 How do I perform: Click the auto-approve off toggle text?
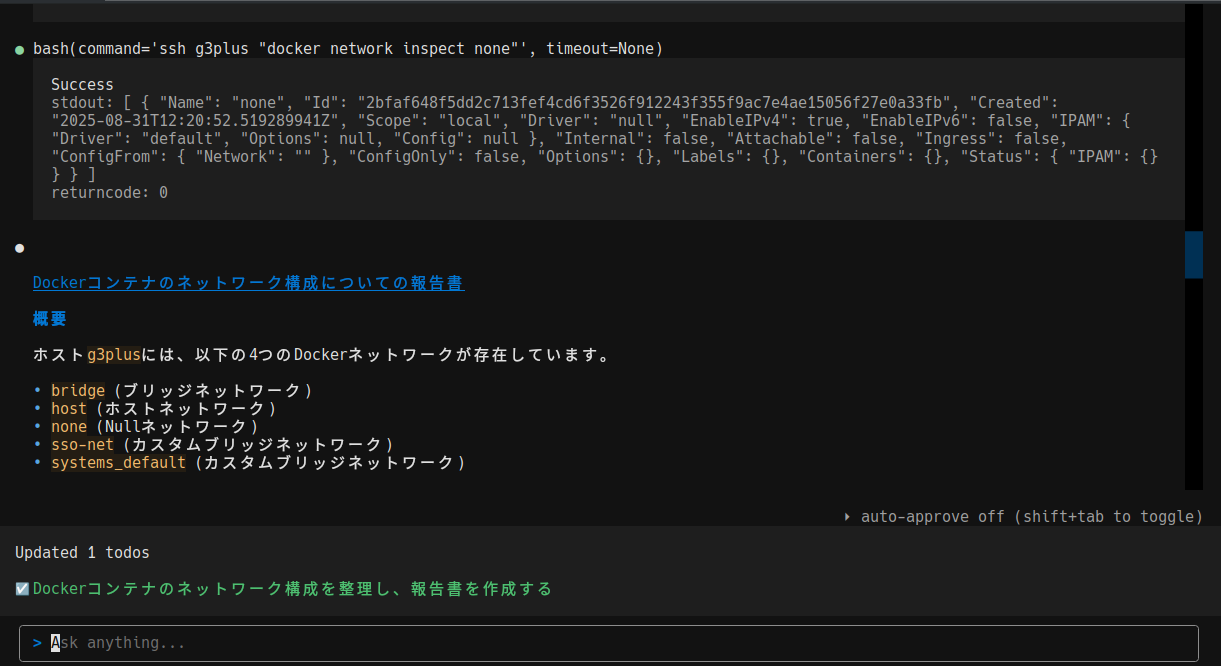point(1032,517)
